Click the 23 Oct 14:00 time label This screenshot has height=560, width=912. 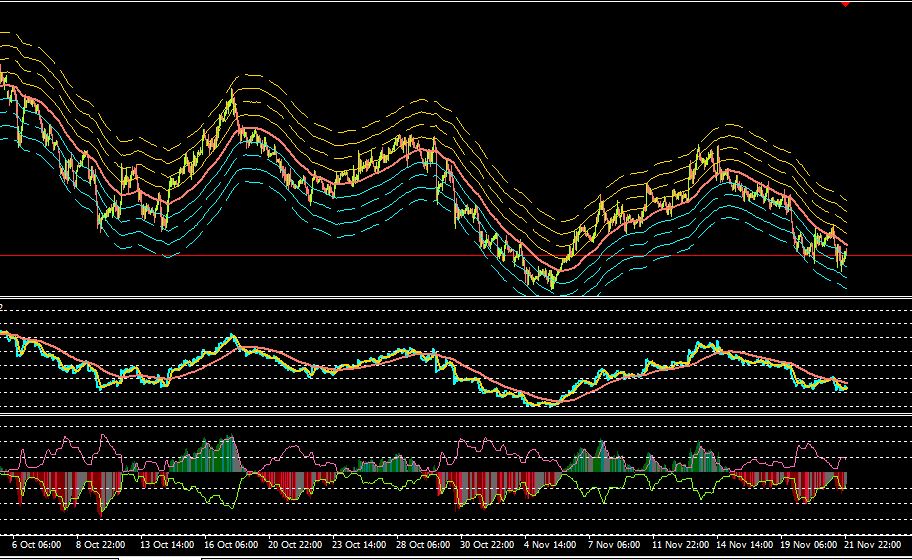point(359,545)
